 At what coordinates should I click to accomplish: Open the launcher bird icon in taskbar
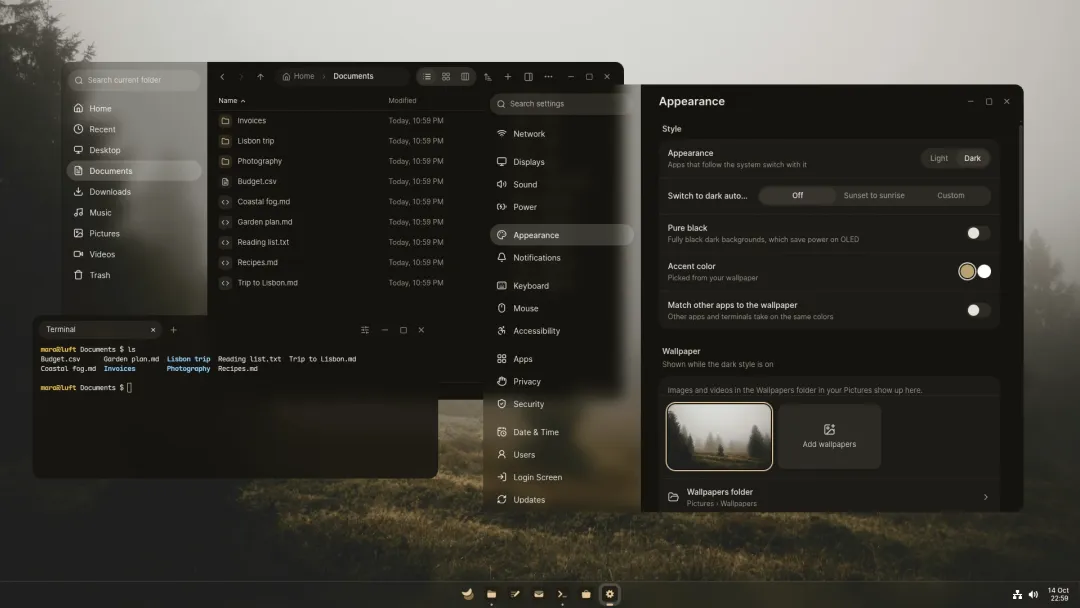[x=468, y=594]
